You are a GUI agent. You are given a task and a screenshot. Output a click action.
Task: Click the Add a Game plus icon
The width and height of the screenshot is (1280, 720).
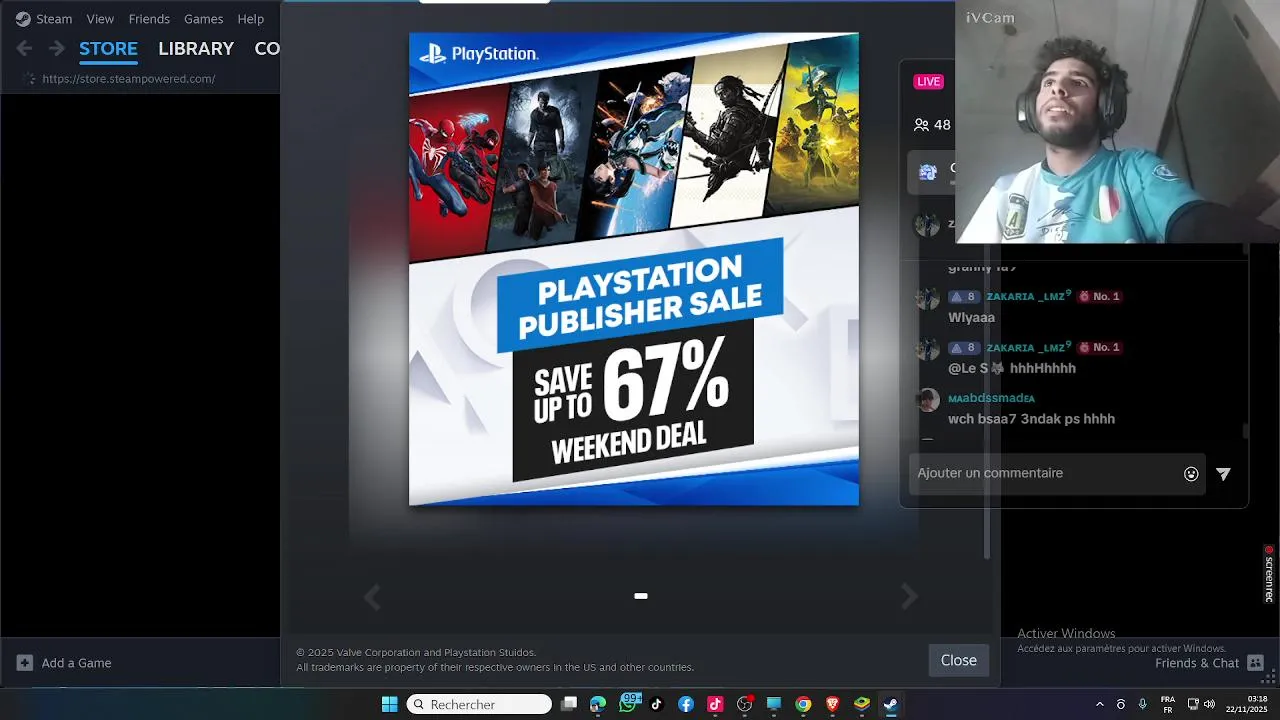pos(25,663)
